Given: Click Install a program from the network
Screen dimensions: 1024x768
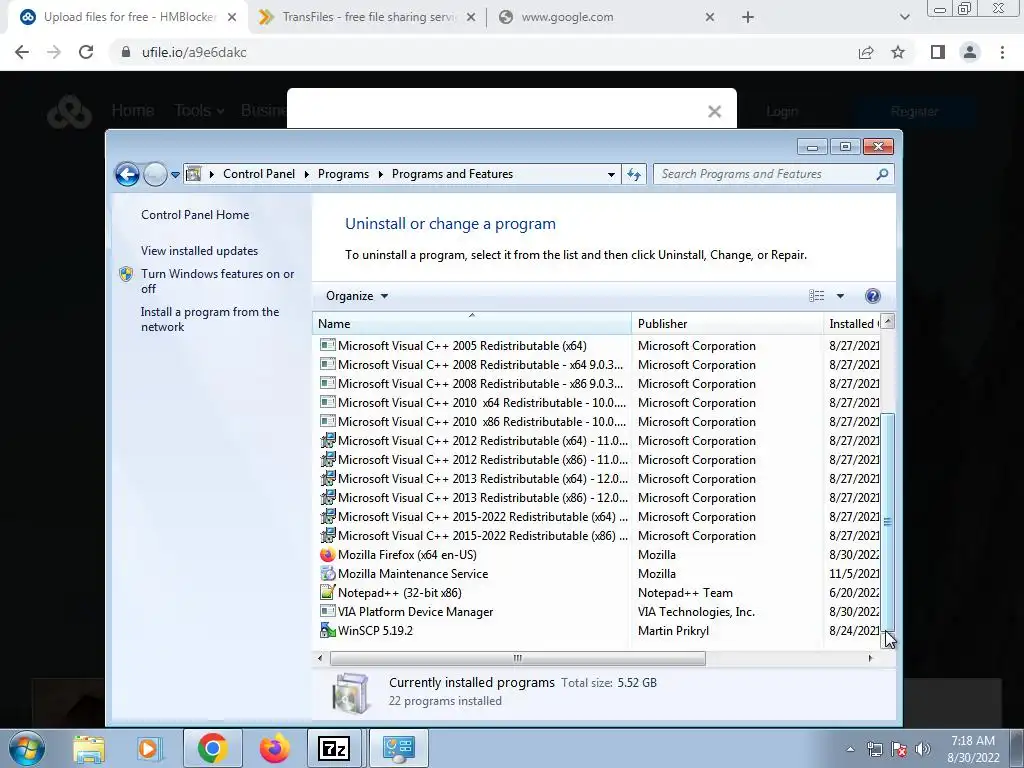Looking at the screenshot, I should (210, 319).
